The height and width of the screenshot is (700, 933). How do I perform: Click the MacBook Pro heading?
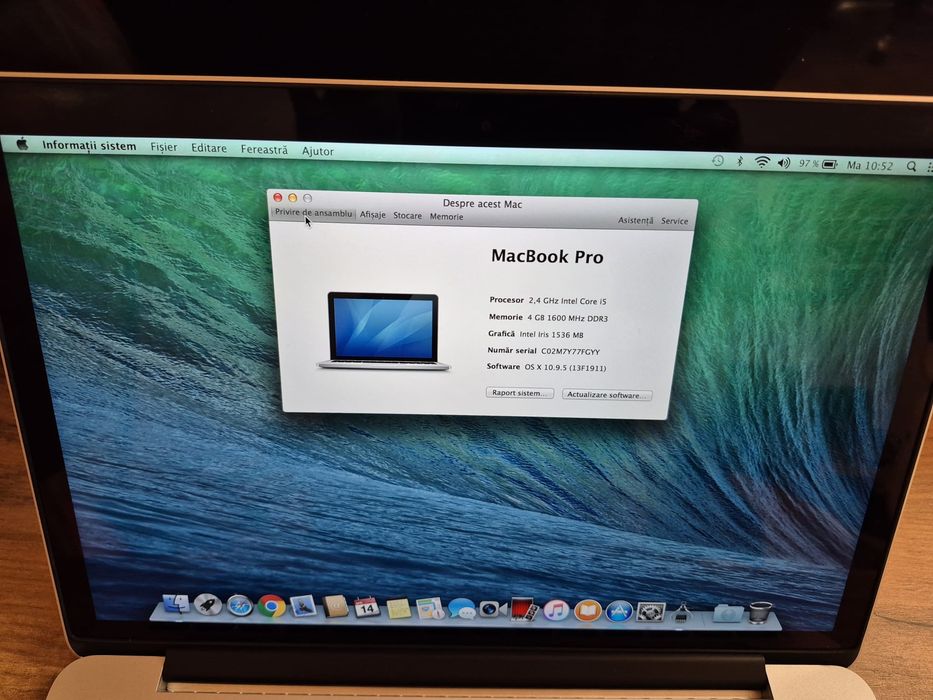click(547, 257)
